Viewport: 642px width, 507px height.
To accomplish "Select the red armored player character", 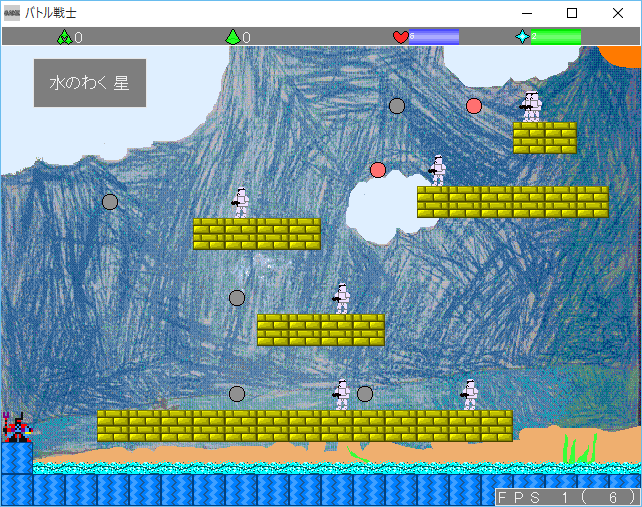I will click(17, 427).
